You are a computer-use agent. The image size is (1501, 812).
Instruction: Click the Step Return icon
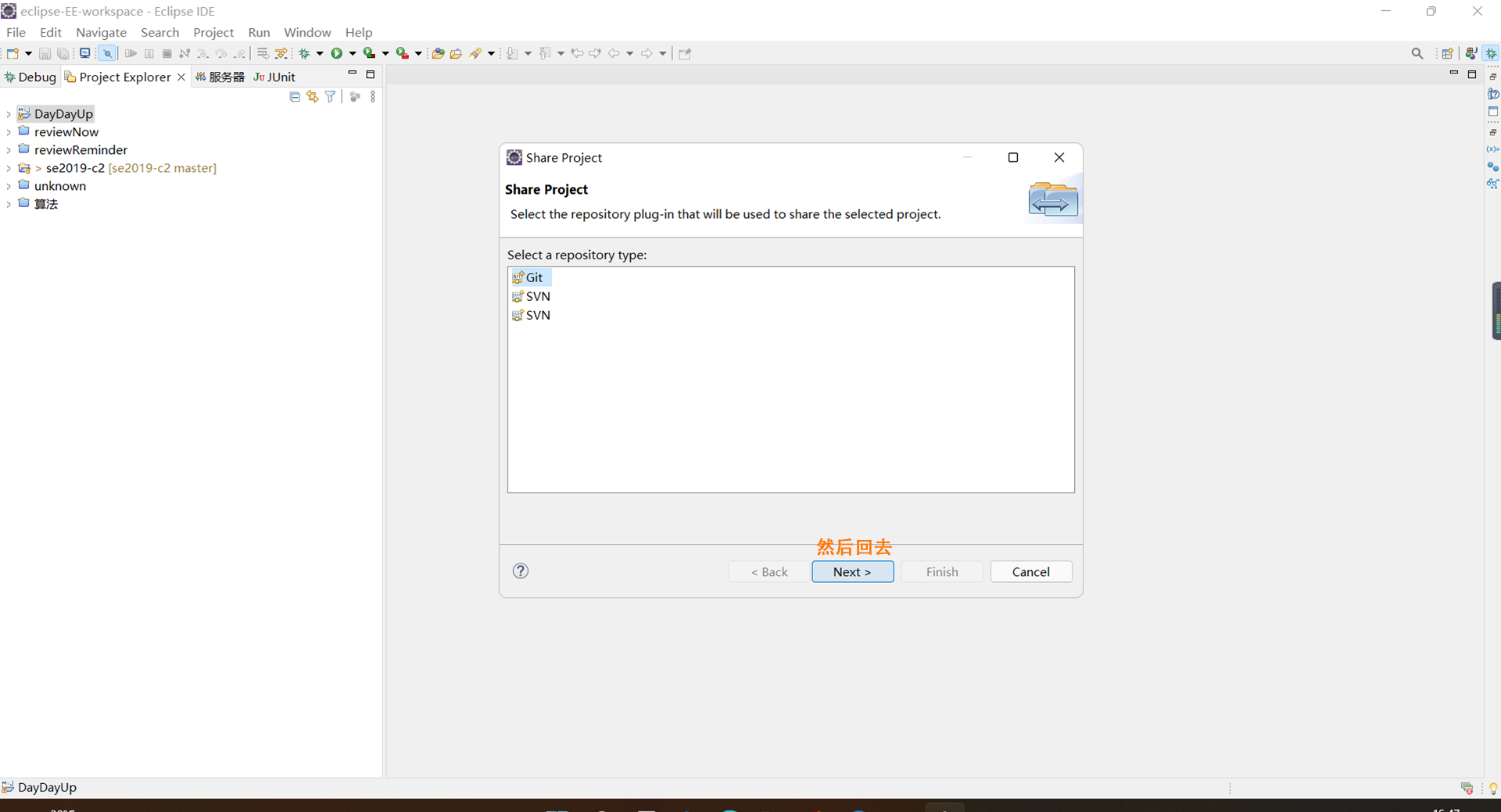240,53
